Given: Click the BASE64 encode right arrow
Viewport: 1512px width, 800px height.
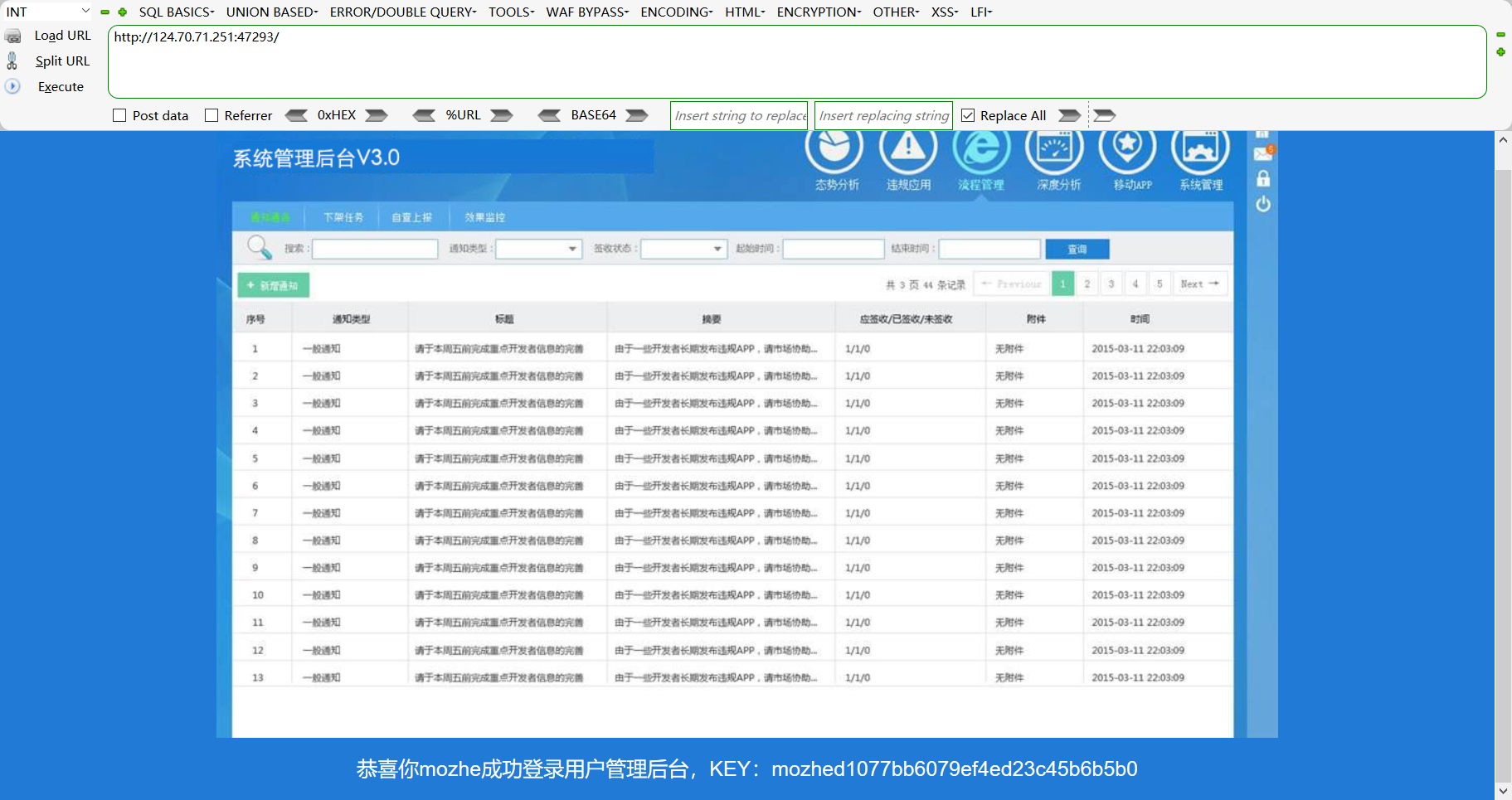Looking at the screenshot, I should click(637, 115).
